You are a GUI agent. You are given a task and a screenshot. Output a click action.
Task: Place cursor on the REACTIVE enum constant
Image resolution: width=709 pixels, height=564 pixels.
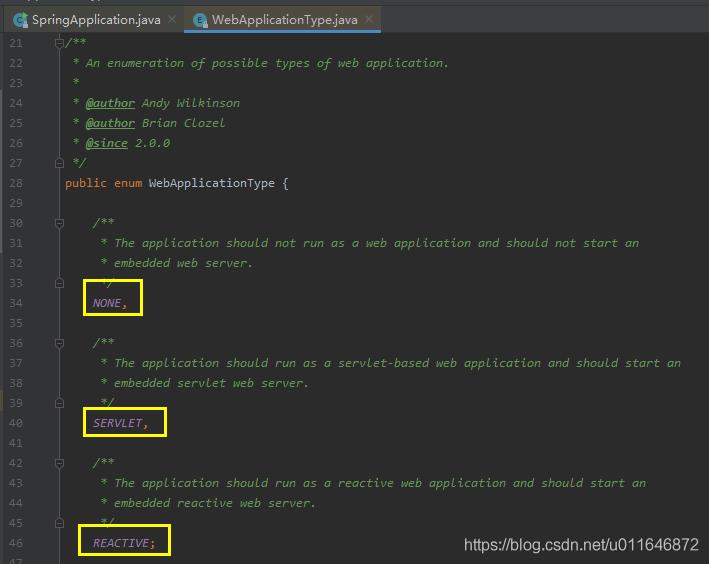[121, 543]
